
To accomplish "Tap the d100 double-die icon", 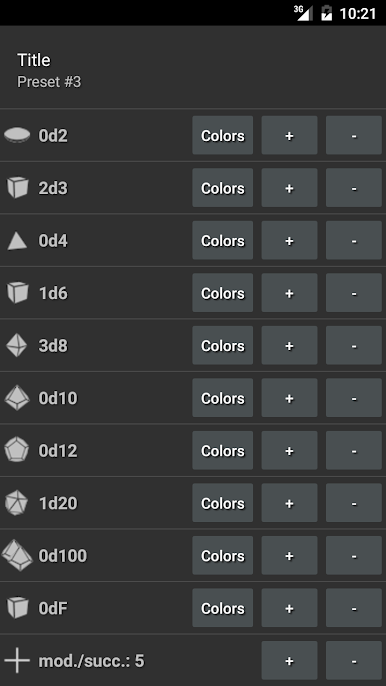I will coord(17,555).
